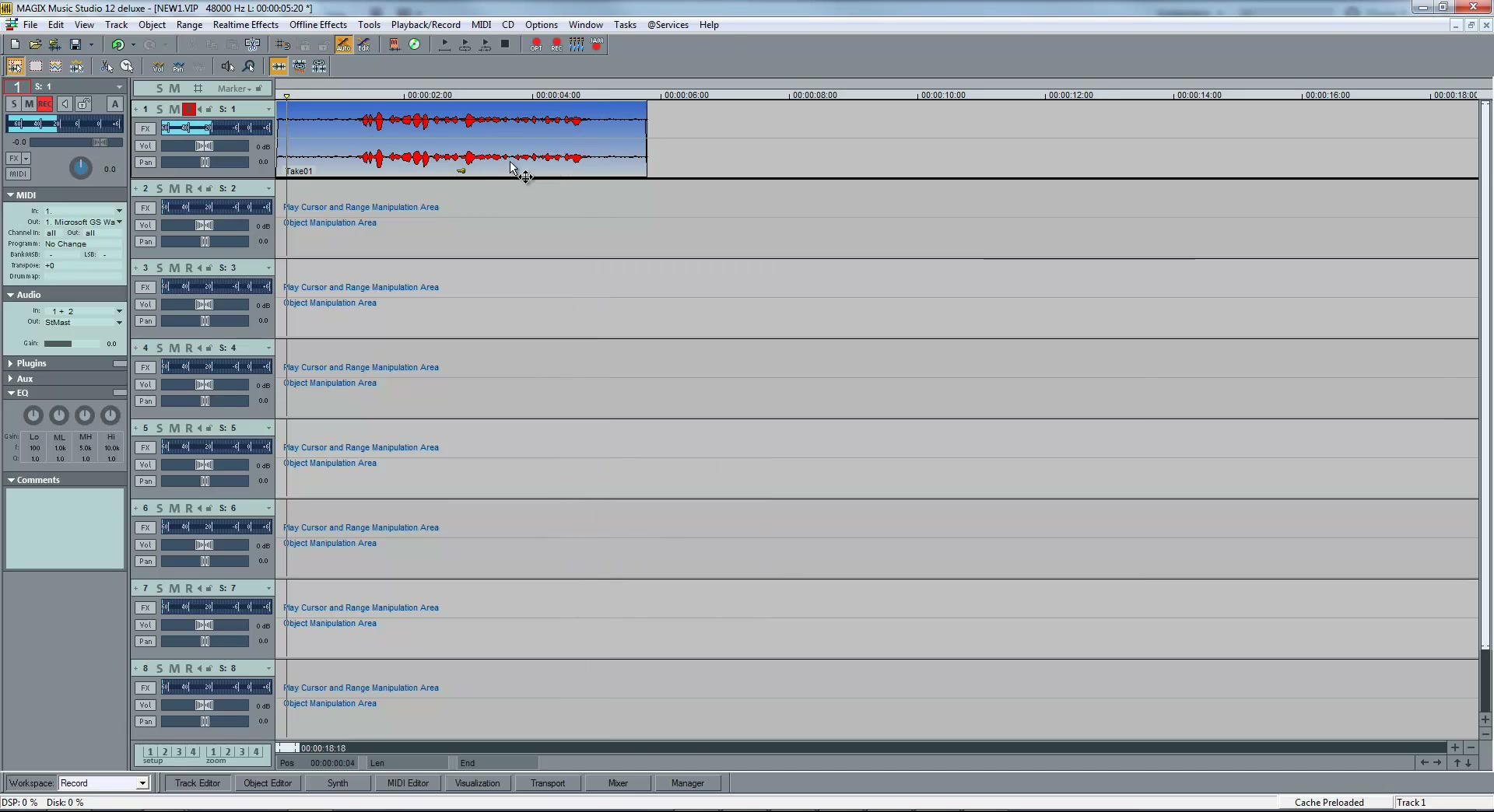
Task: Start recording with the REC toolbar icon
Action: (x=556, y=44)
